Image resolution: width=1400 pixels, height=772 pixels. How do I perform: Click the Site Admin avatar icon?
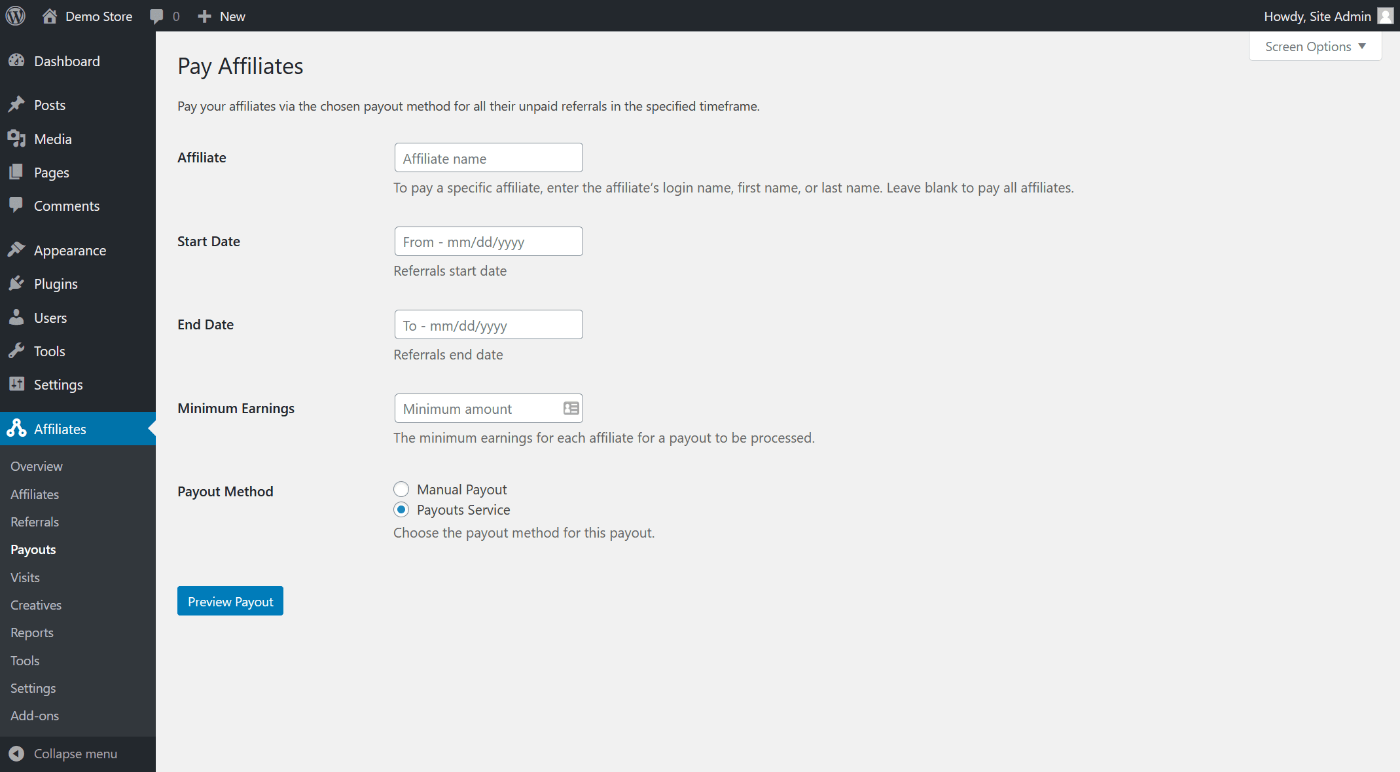tap(1385, 16)
